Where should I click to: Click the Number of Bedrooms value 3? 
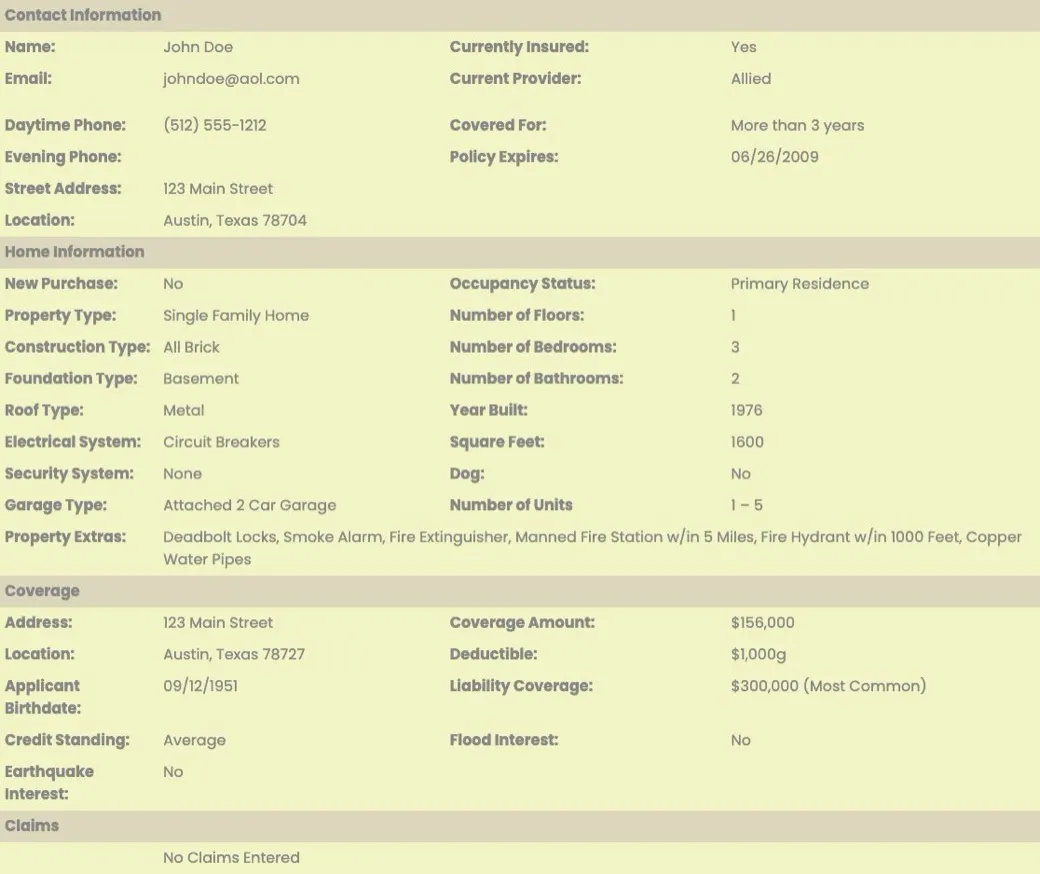[x=735, y=347]
